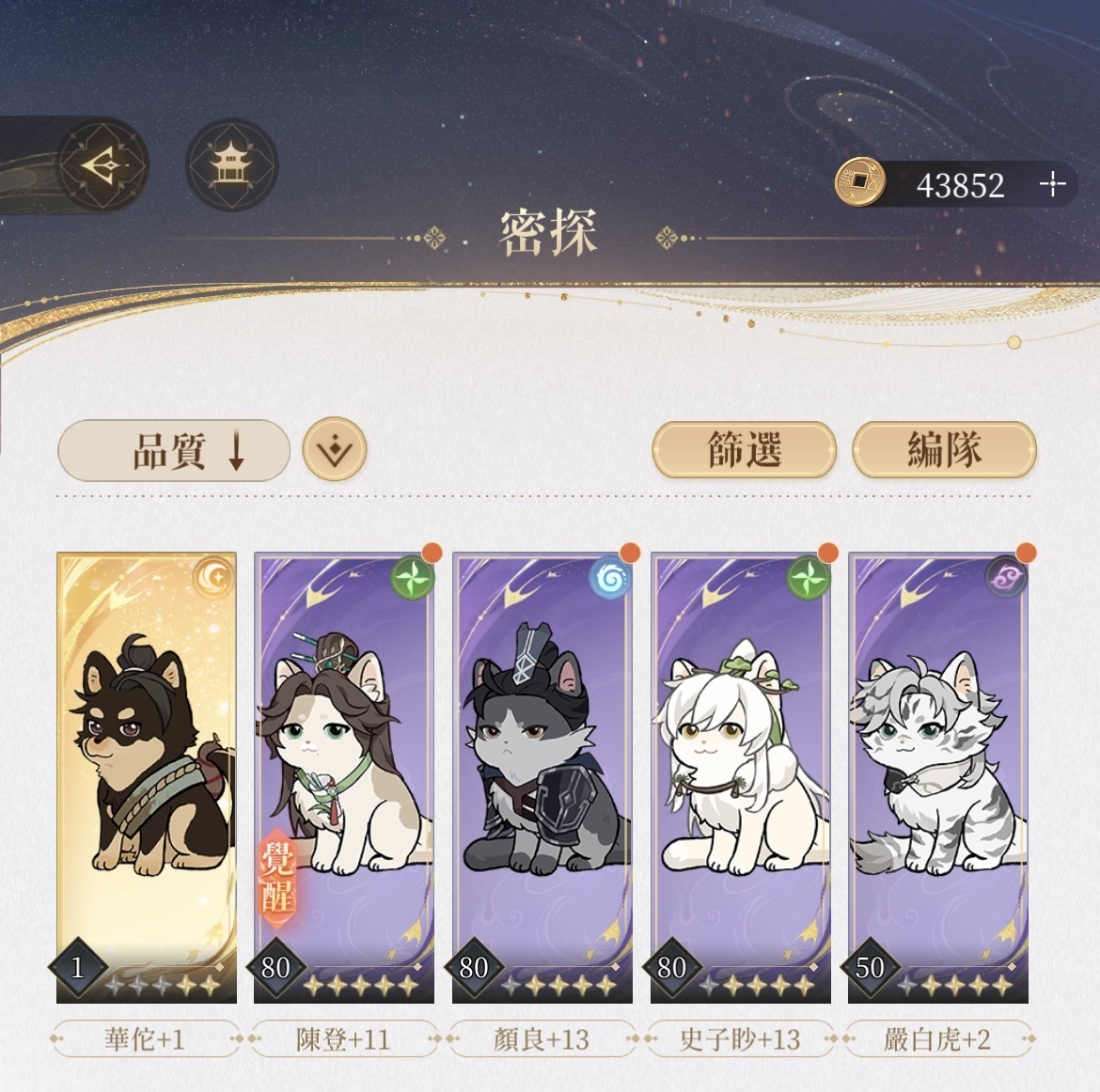
Task: Tap the purple cloud icon on 嚴白虎 card
Action: [1006, 579]
